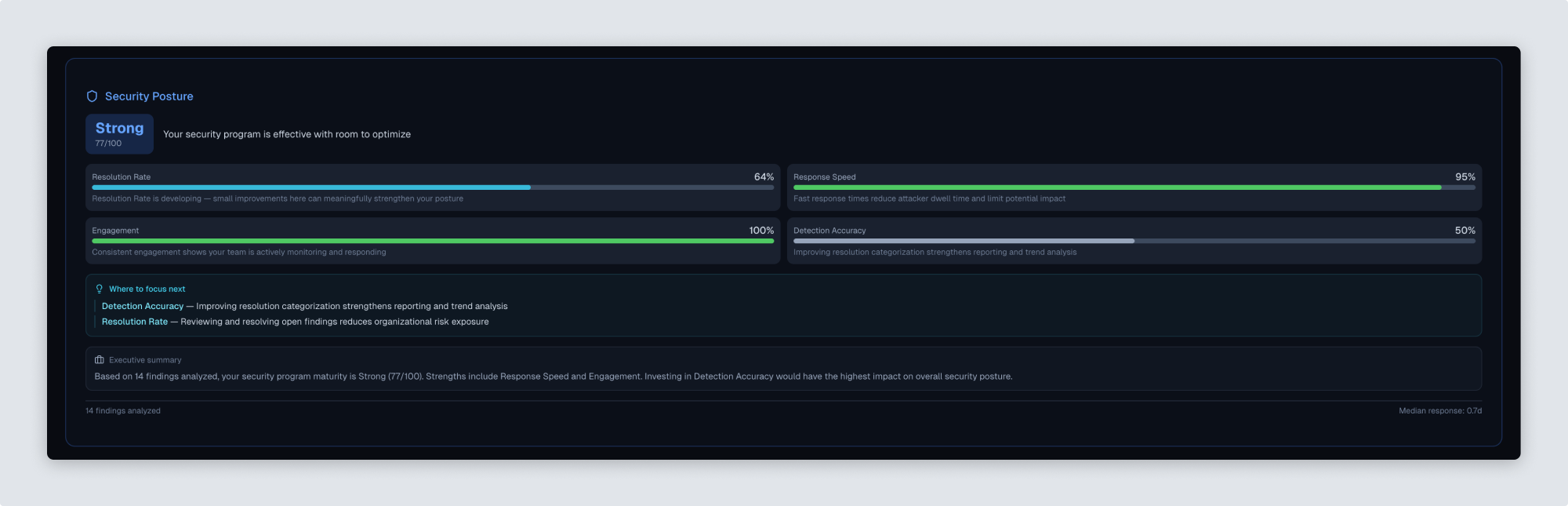The image size is (1568, 506).
Task: Click the 95% Response Speed value
Action: 1465,177
